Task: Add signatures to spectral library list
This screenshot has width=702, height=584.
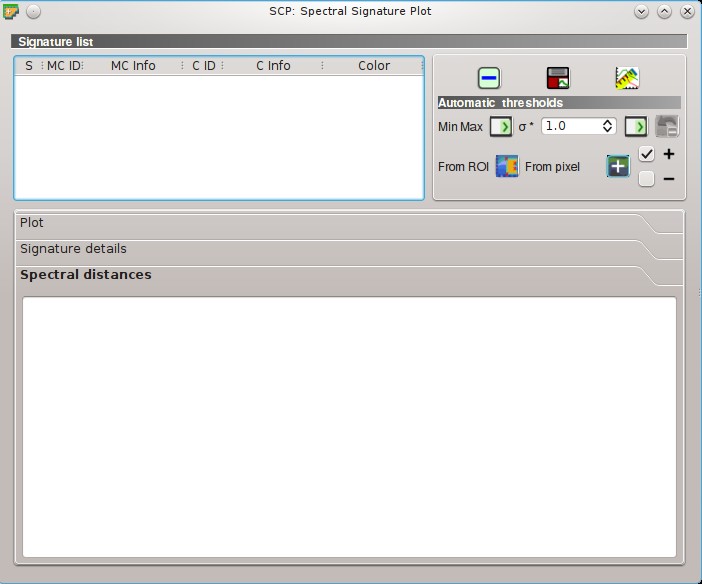Action: pos(558,78)
